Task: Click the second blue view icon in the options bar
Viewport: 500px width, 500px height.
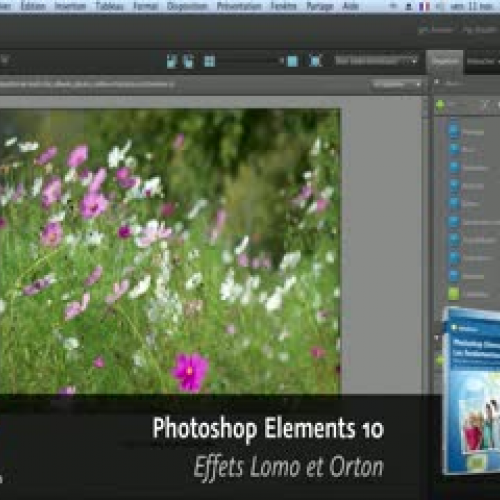Action: tap(189, 61)
